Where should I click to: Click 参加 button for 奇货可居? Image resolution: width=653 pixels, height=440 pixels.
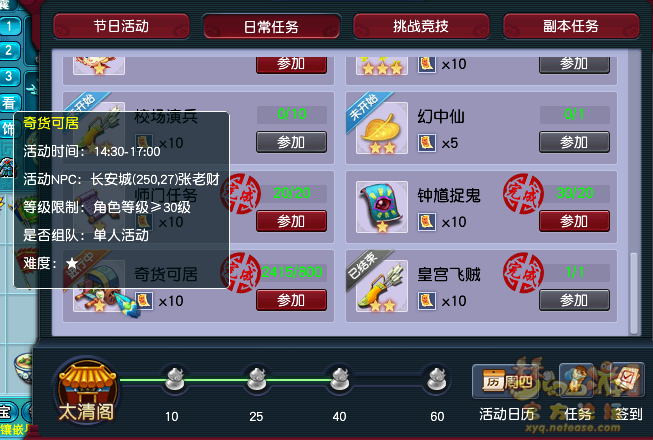[x=292, y=300]
